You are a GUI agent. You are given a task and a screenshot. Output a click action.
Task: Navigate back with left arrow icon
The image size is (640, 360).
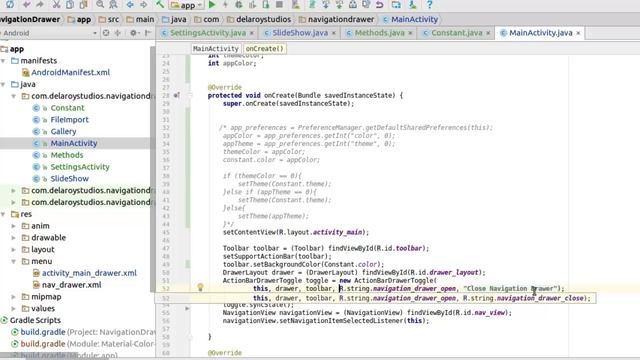pyautogui.click(x=130, y=4)
